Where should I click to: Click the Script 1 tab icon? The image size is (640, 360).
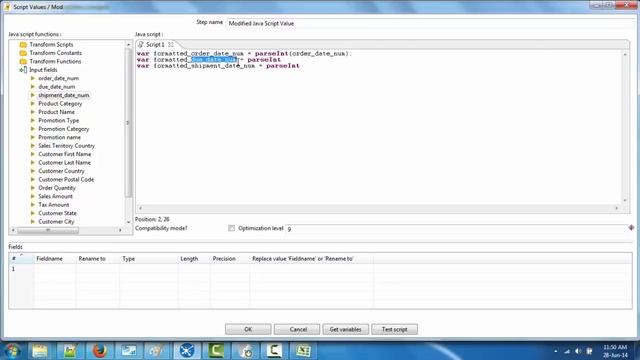coord(141,44)
